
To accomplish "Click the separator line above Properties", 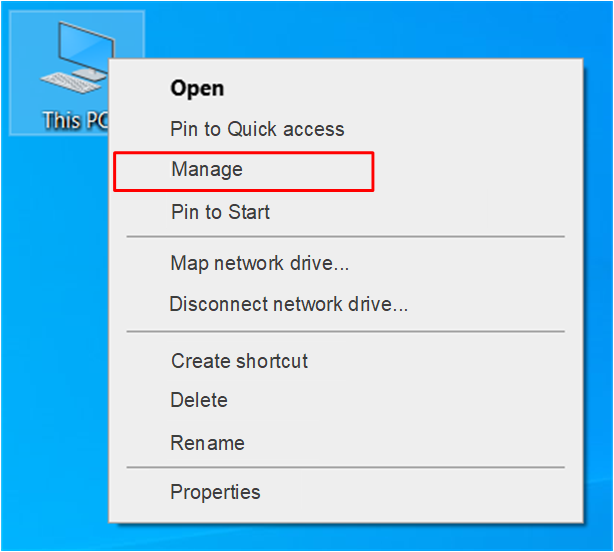I will click(x=345, y=467).
